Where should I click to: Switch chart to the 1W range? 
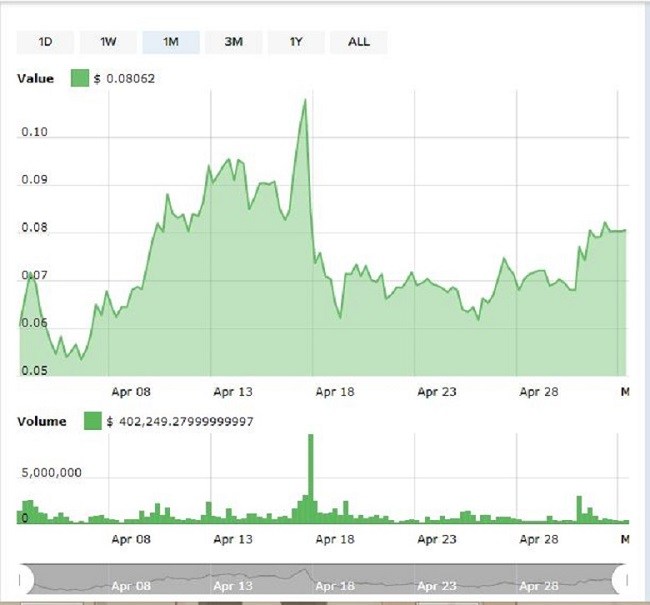point(108,42)
